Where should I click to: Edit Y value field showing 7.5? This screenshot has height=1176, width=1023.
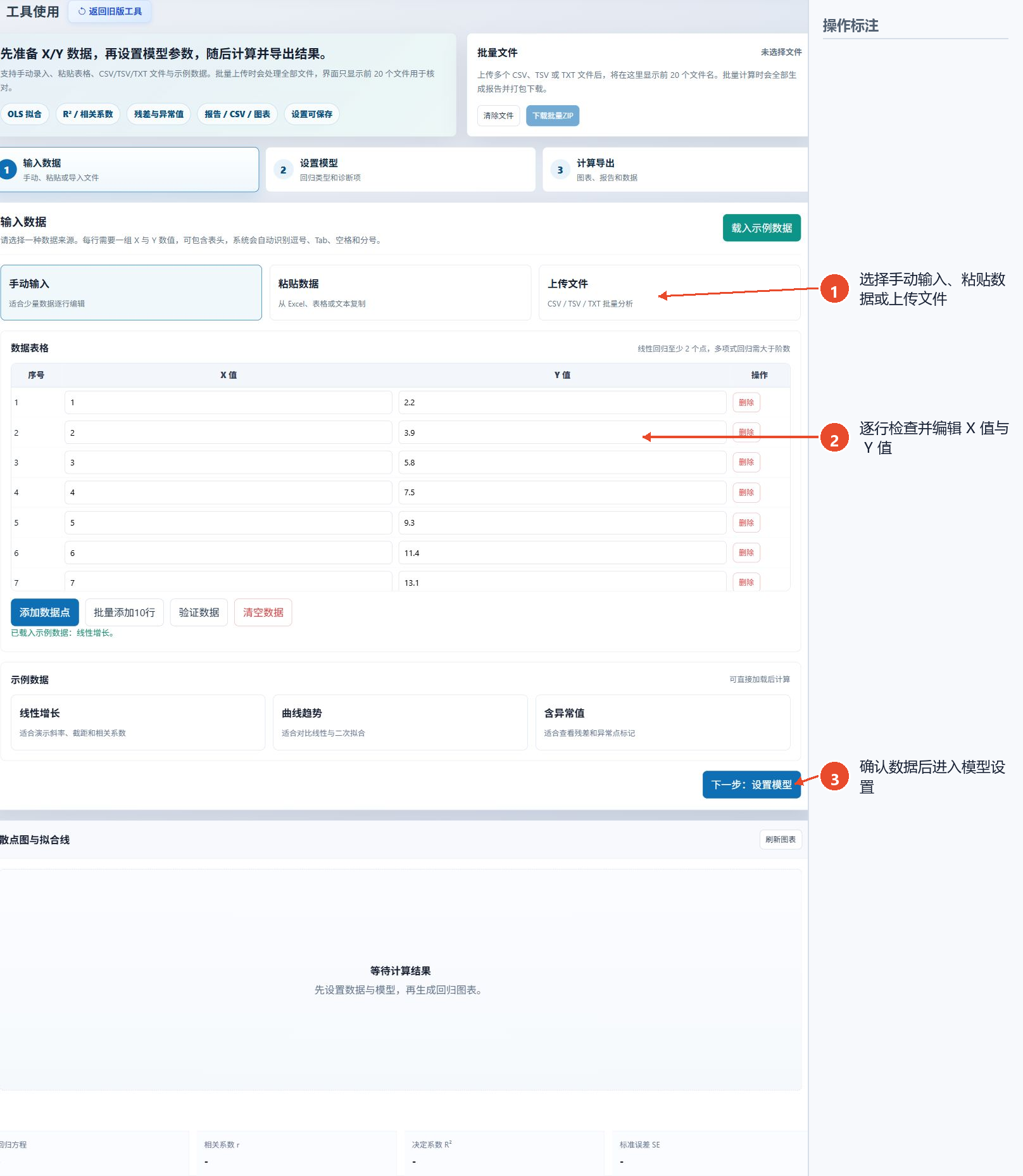tap(562, 493)
